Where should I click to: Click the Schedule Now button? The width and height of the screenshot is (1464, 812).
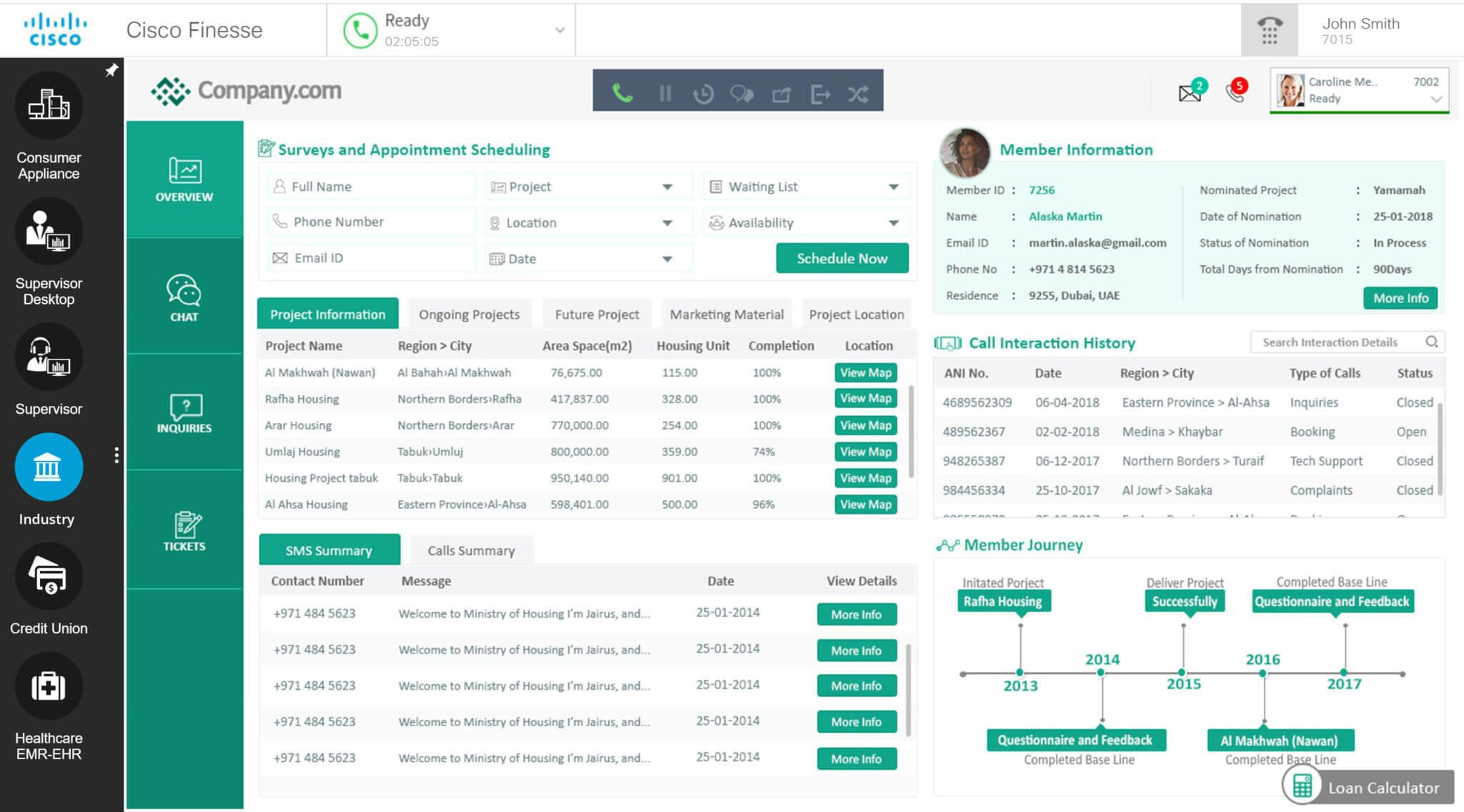tap(842, 258)
